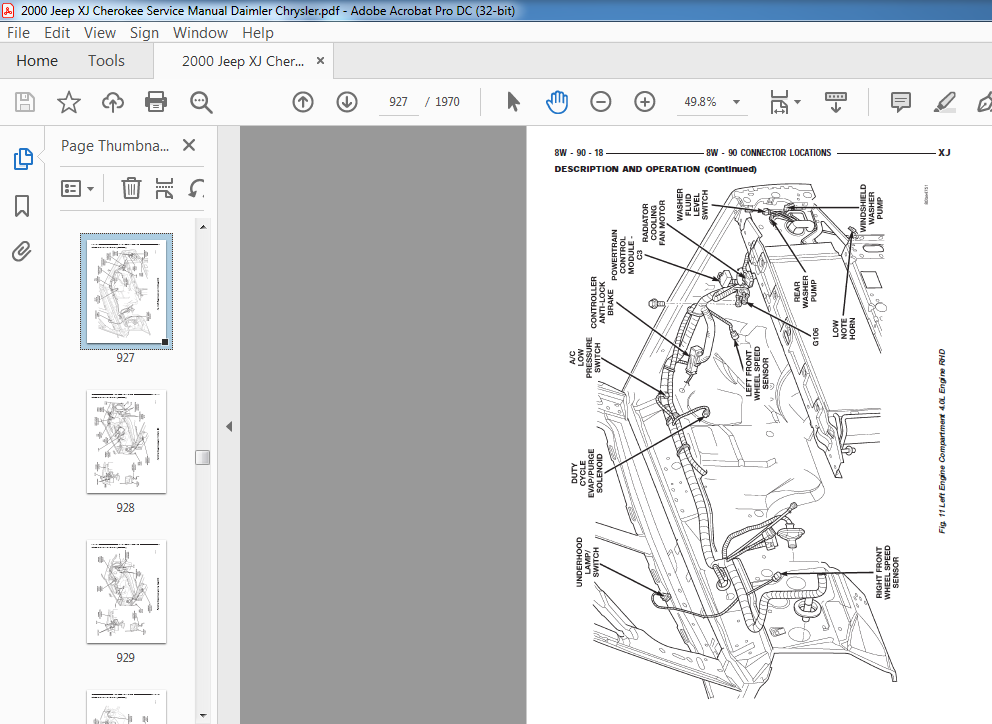Click the 928 label under second thumbnail
The height and width of the screenshot is (724, 992).
[125, 508]
